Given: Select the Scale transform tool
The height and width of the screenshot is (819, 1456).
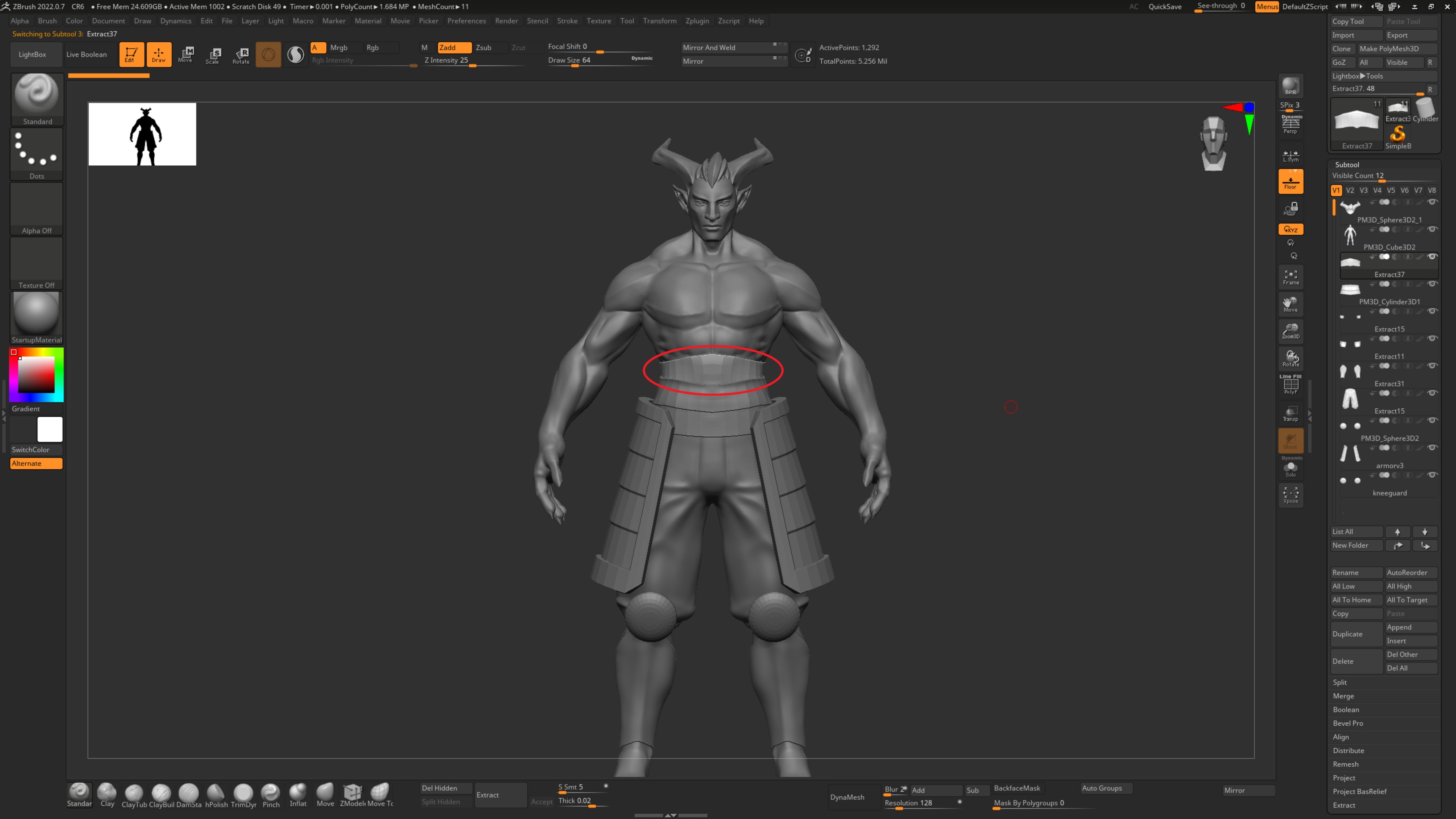Looking at the screenshot, I should point(213,55).
